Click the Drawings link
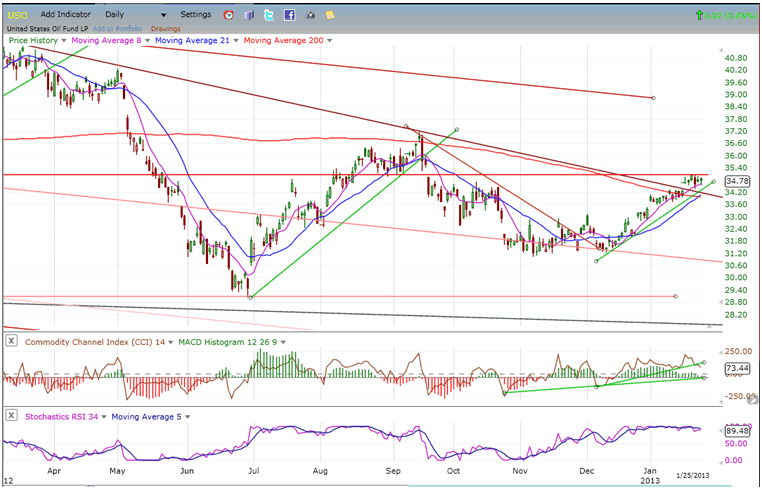Viewport: 762px width, 492px height. pos(165,29)
